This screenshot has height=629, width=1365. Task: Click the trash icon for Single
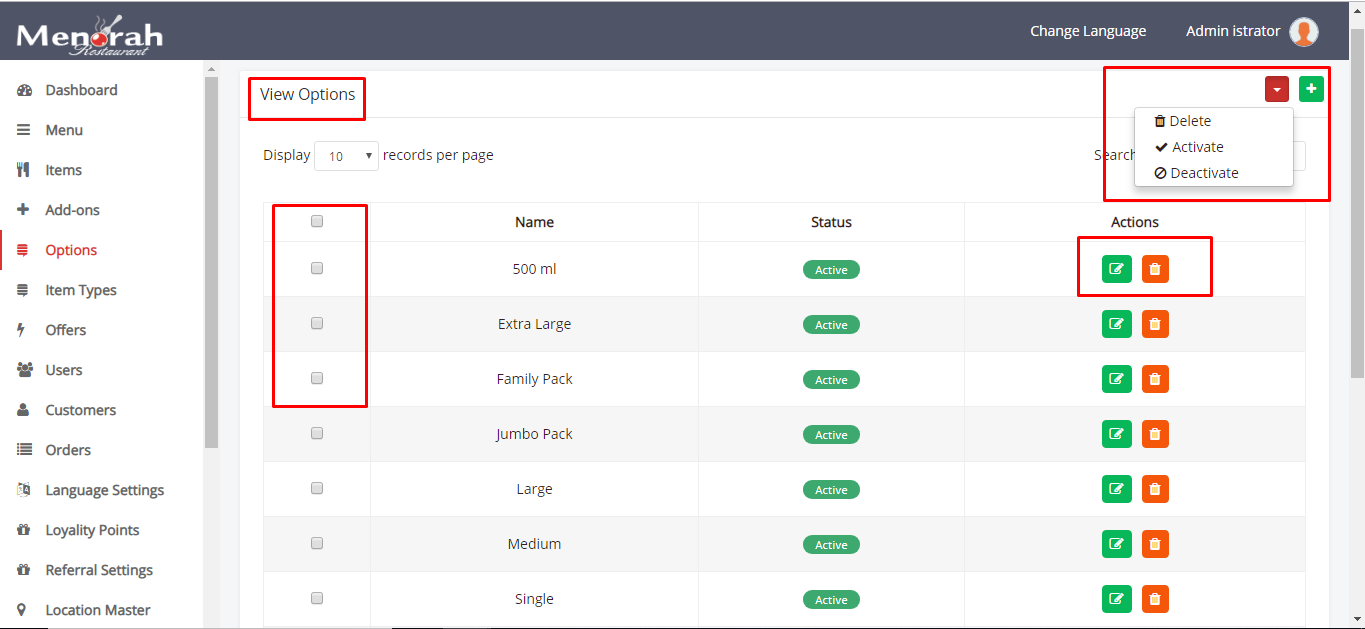tap(1155, 599)
